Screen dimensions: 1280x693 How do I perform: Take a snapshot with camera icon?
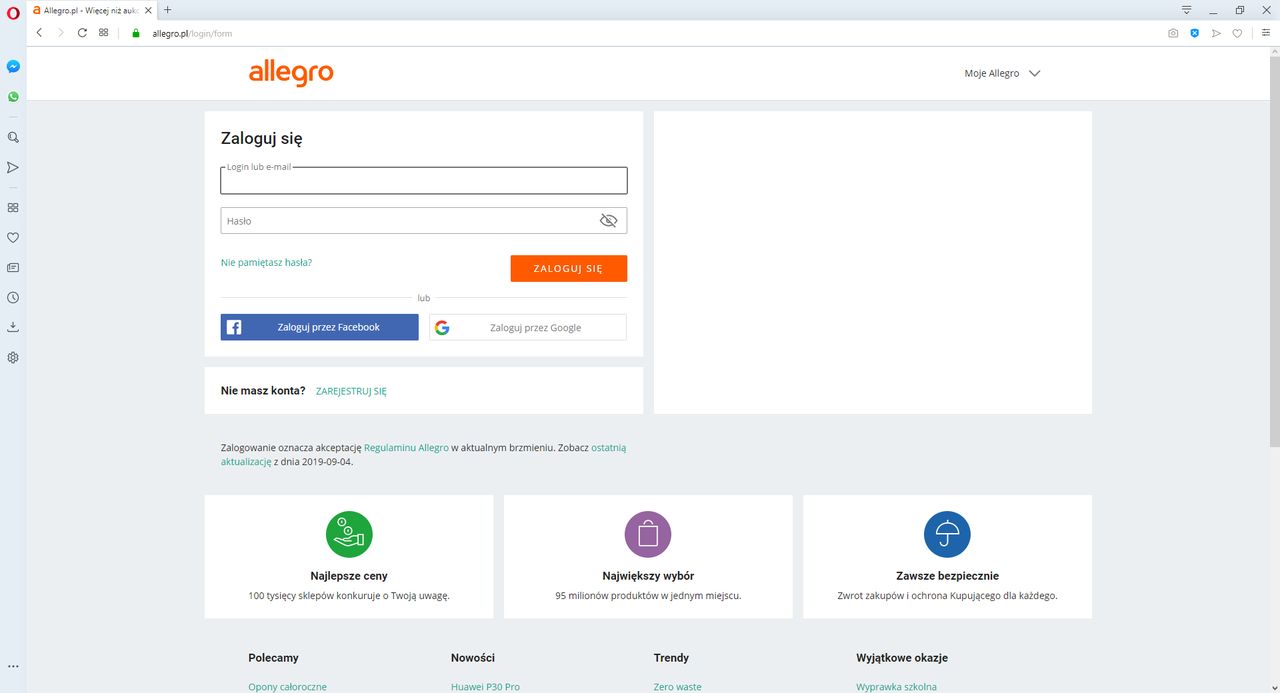(1173, 33)
